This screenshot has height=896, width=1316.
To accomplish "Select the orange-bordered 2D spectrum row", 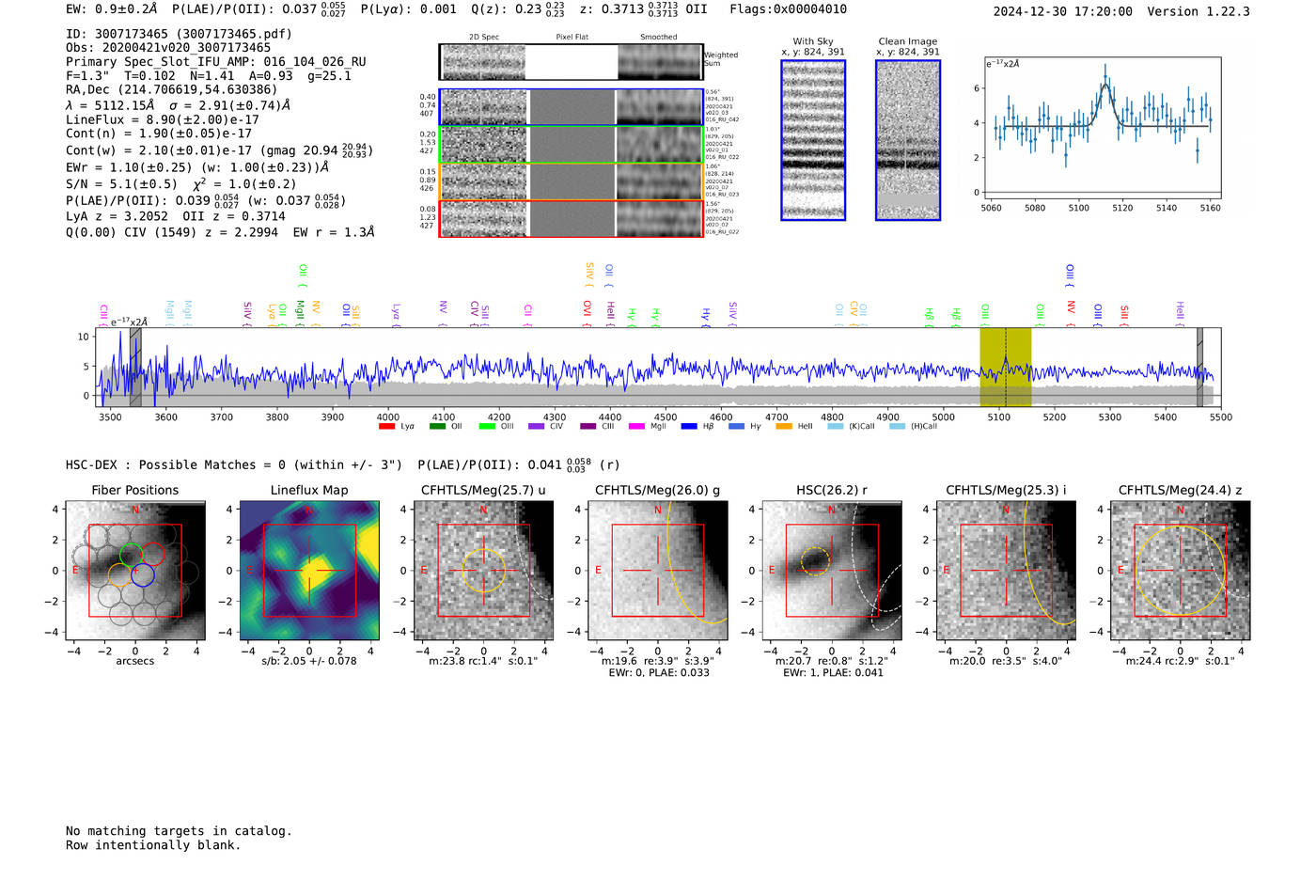I will click(x=571, y=181).
